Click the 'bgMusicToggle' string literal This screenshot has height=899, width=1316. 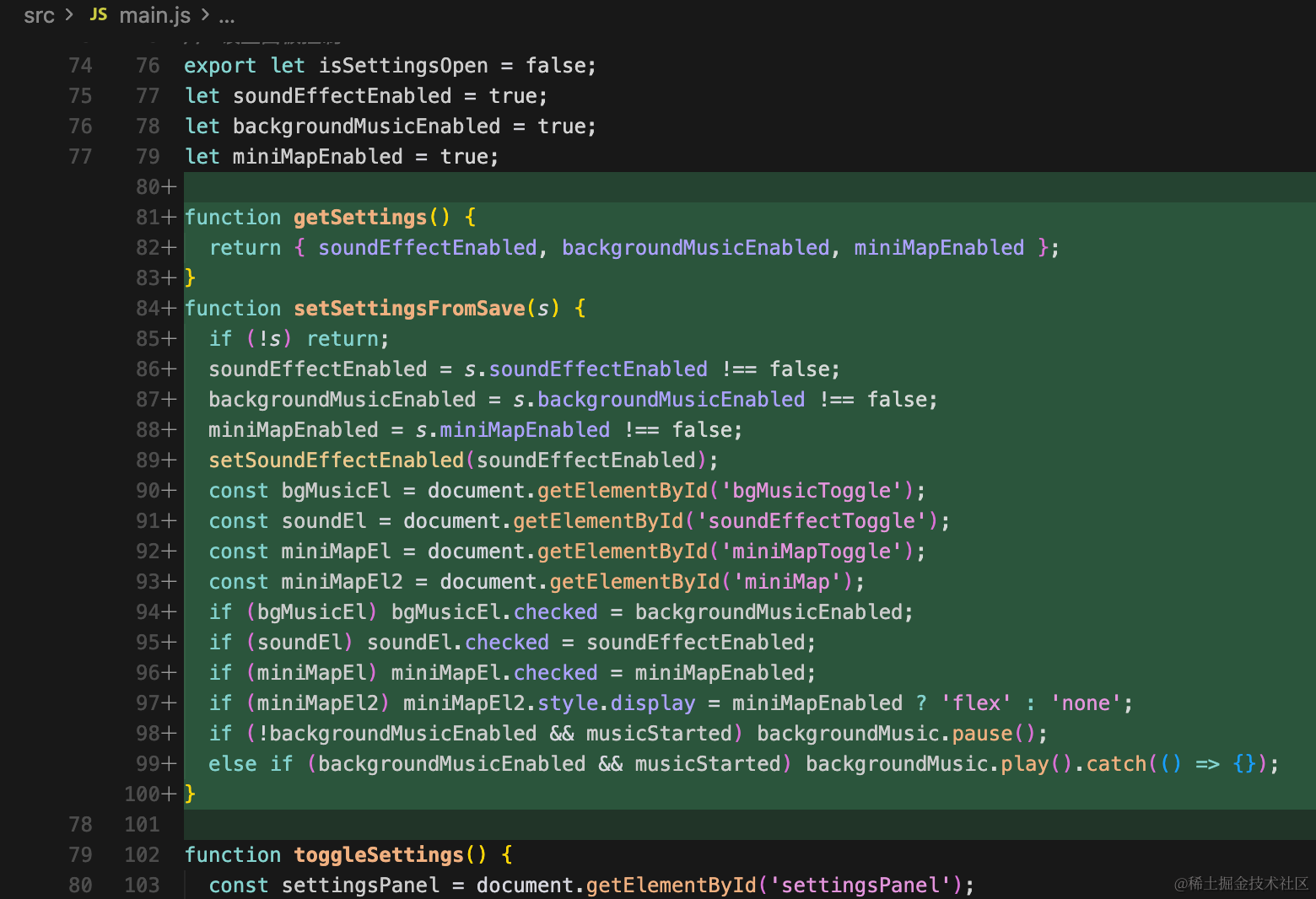pyautogui.click(x=812, y=491)
